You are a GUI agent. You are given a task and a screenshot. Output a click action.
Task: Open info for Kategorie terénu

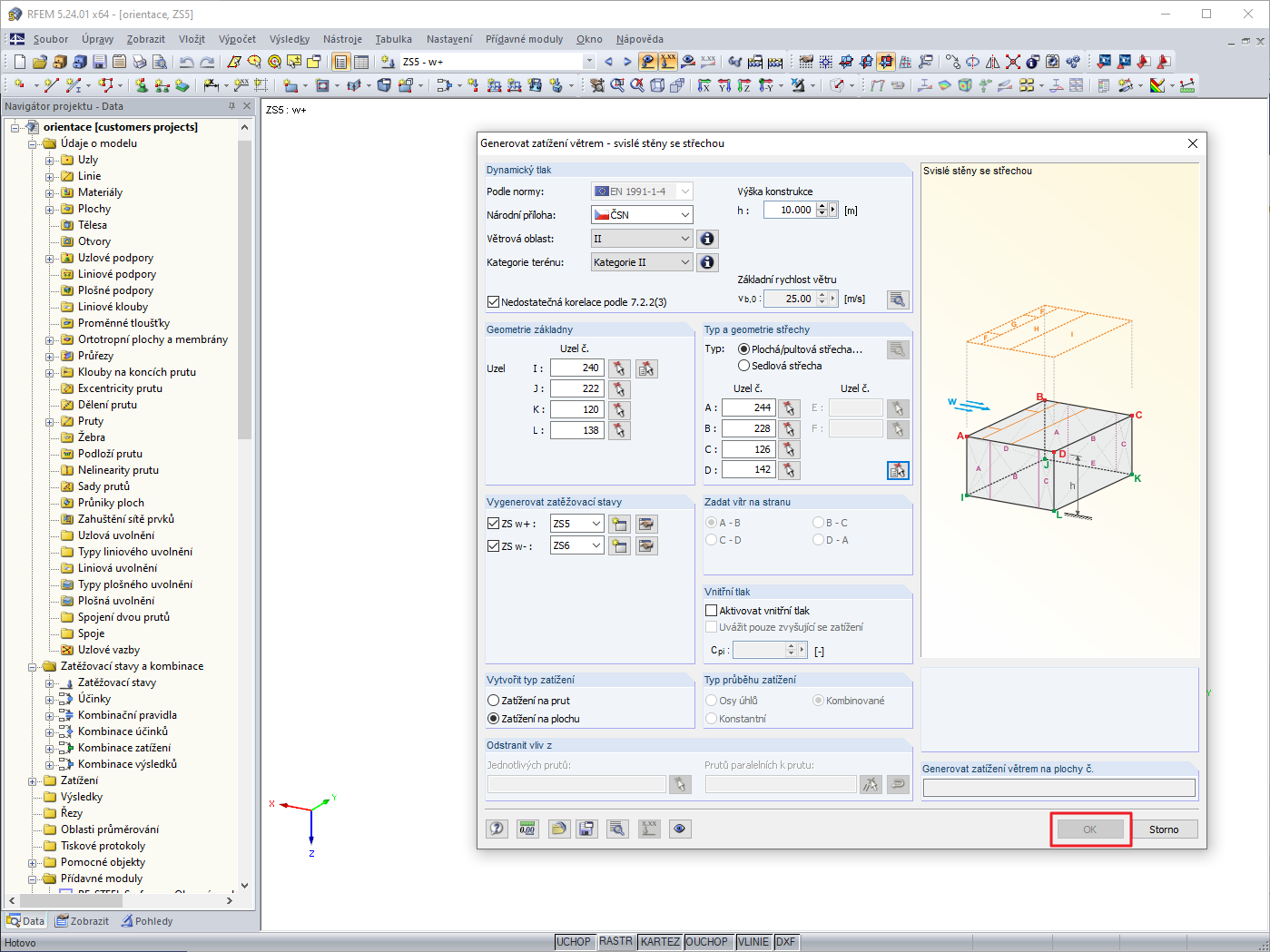pyautogui.click(x=707, y=262)
